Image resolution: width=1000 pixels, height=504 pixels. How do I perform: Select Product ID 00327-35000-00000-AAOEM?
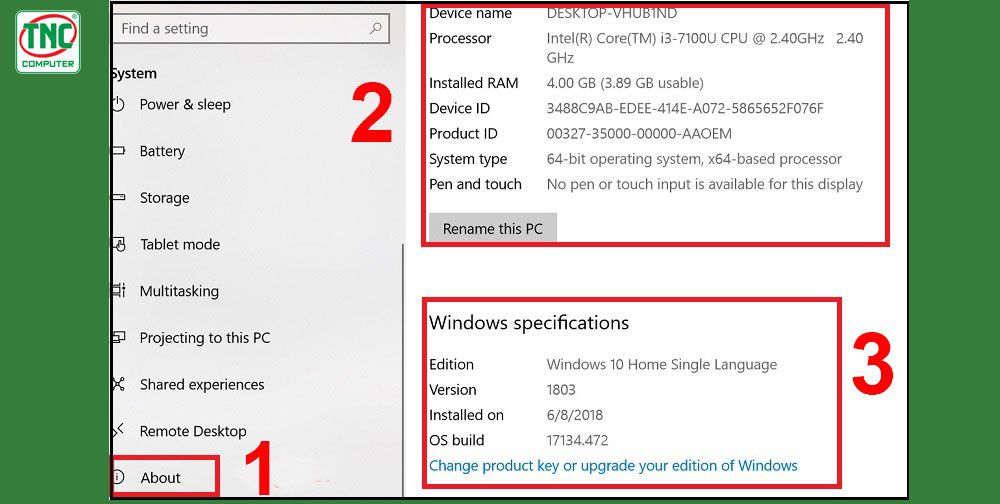pos(639,134)
